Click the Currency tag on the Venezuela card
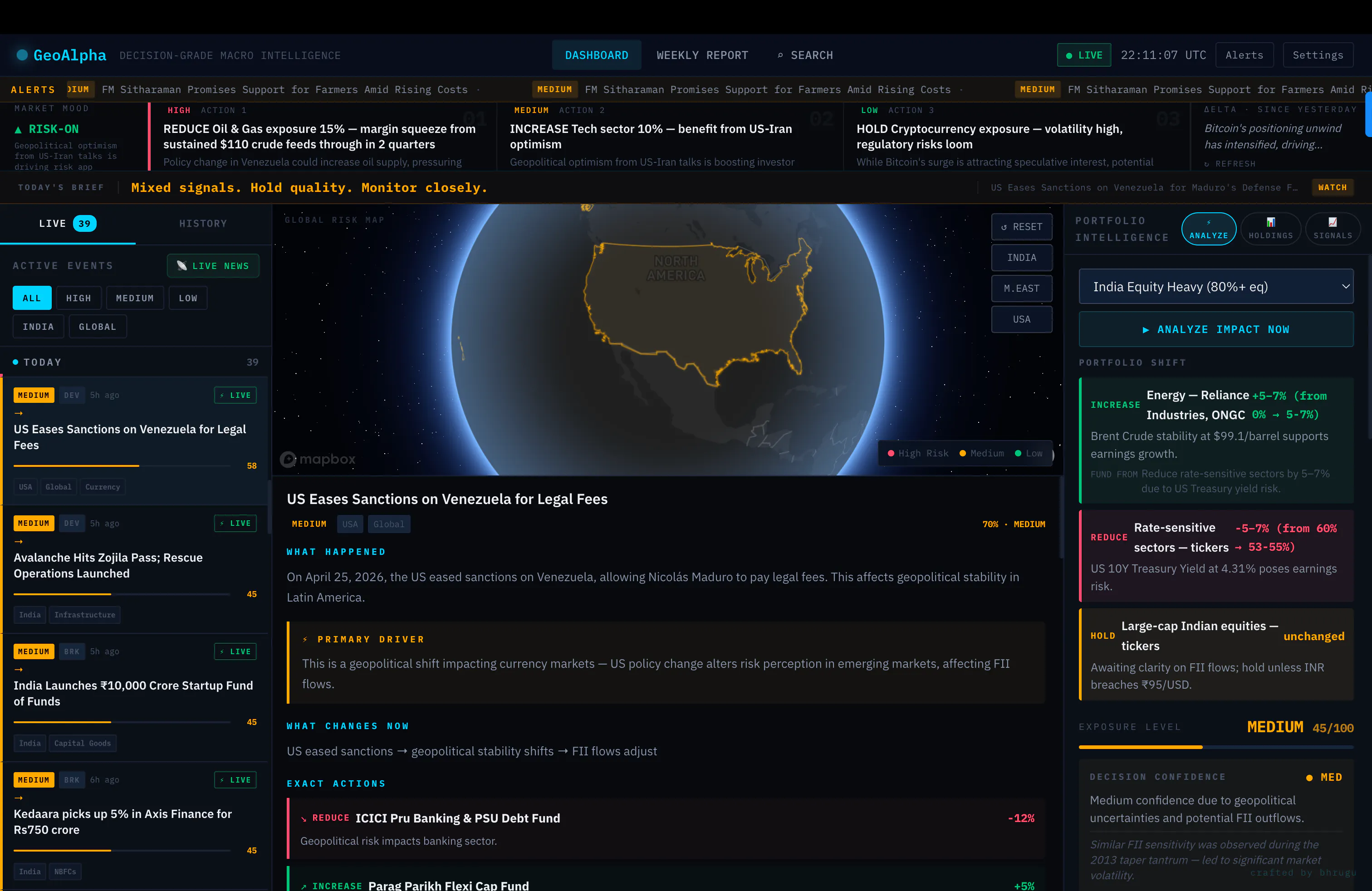 [x=103, y=487]
